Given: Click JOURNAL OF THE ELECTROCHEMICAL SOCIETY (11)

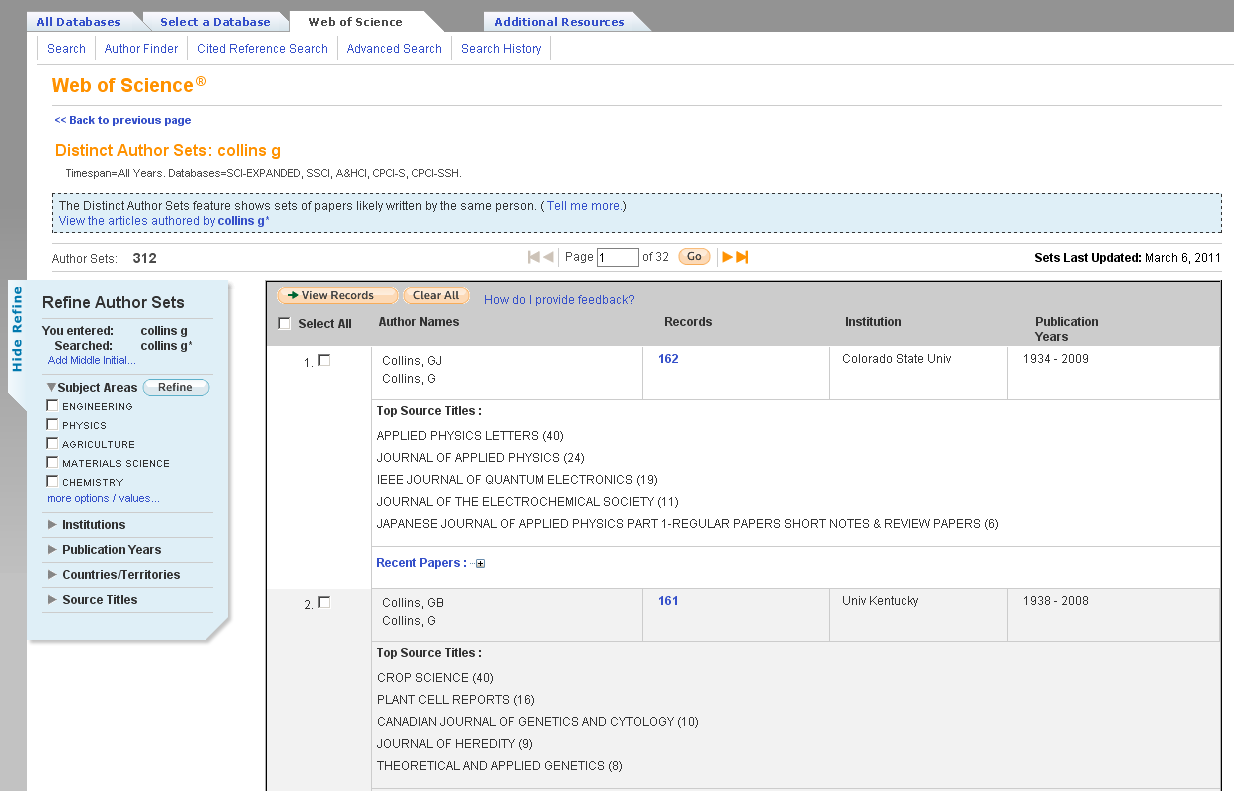Looking at the screenshot, I should click(x=528, y=502).
